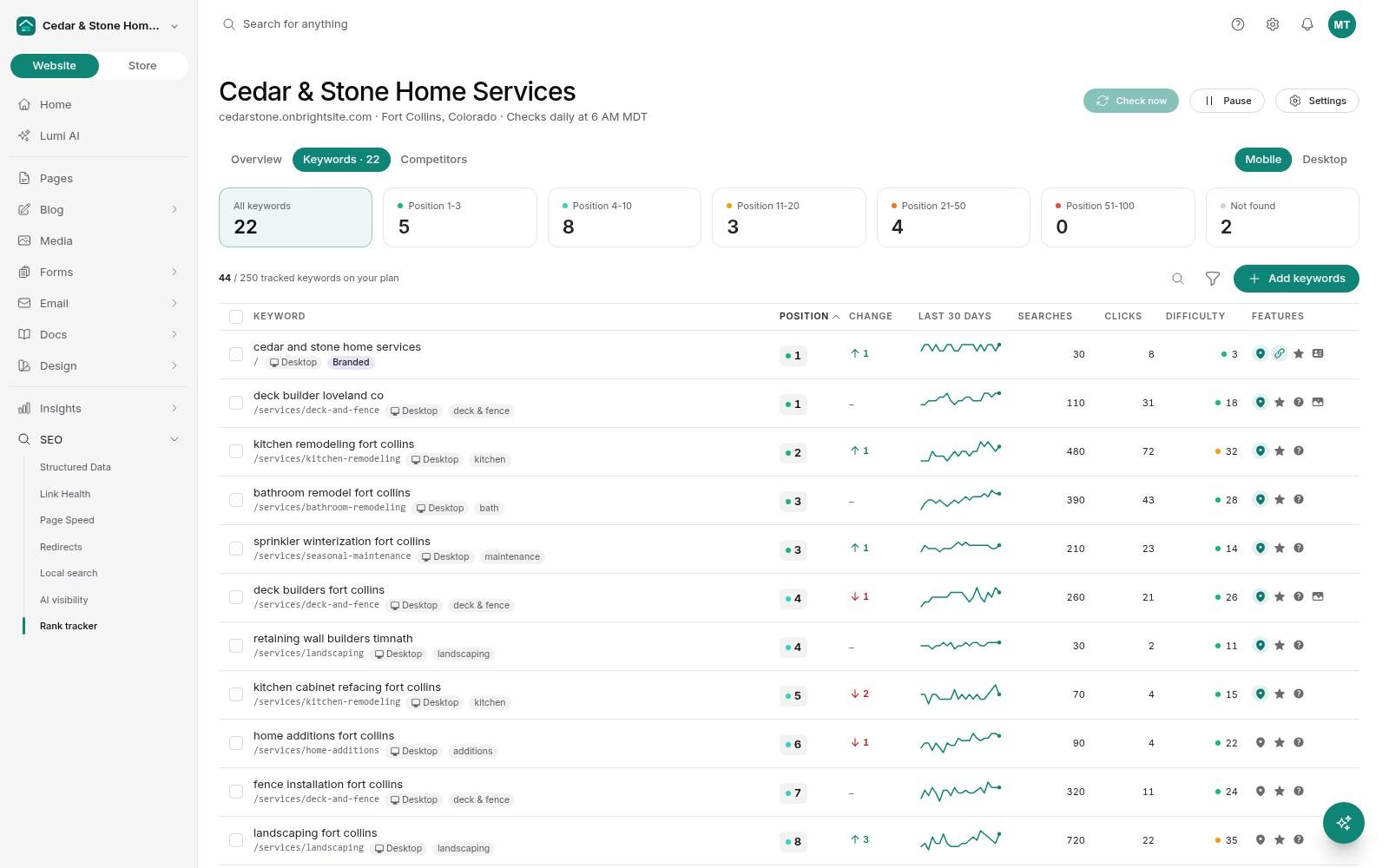
Task: Toggle the select-all keywords checkbox
Action: click(236, 317)
